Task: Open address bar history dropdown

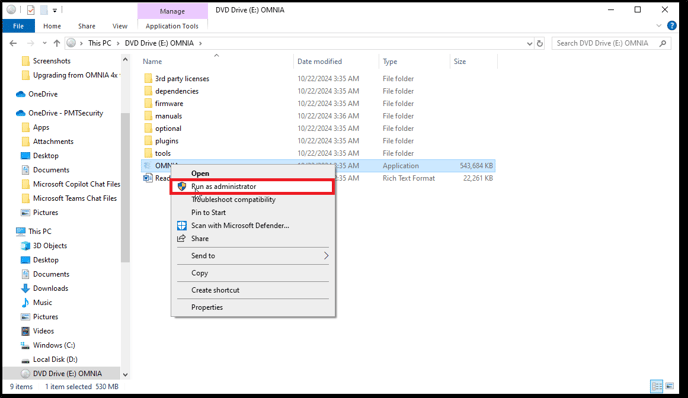Action: [x=529, y=43]
